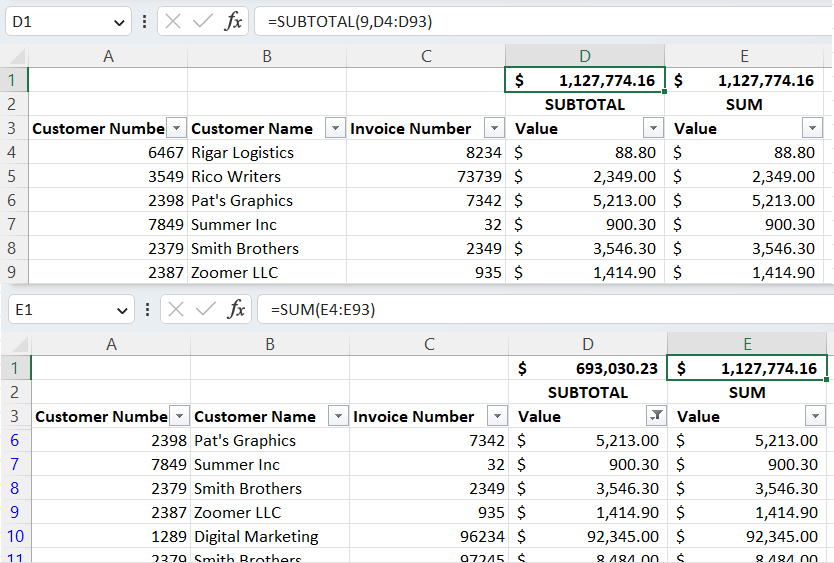Screen dimensions: 834x563
Task: Click the =SUM(E4:E93) formula field
Action: click(x=546, y=309)
